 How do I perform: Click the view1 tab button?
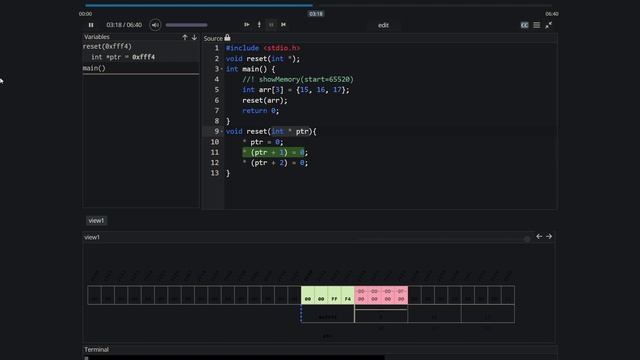coord(96,220)
